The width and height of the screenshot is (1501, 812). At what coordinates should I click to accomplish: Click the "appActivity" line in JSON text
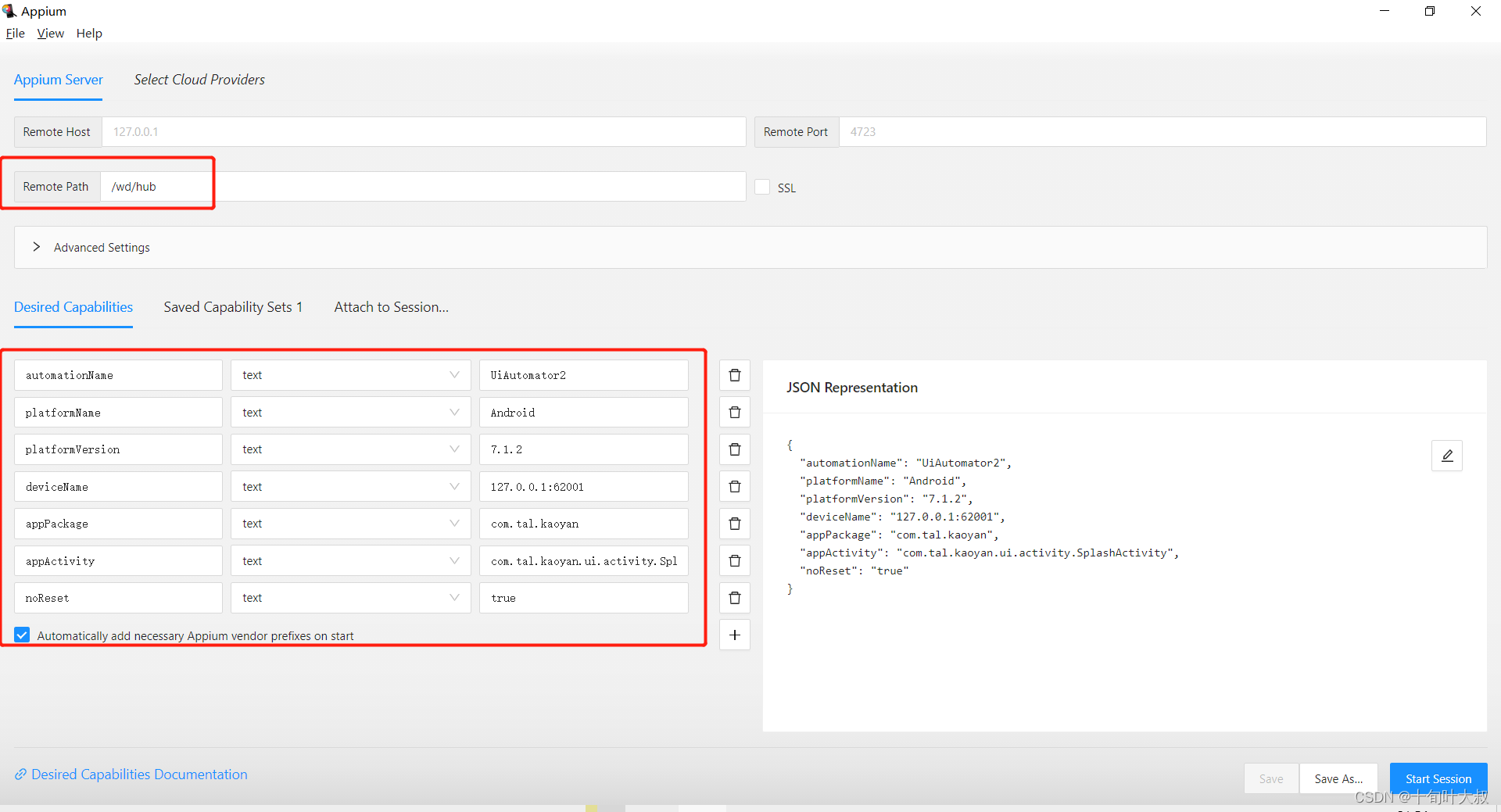tap(990, 553)
